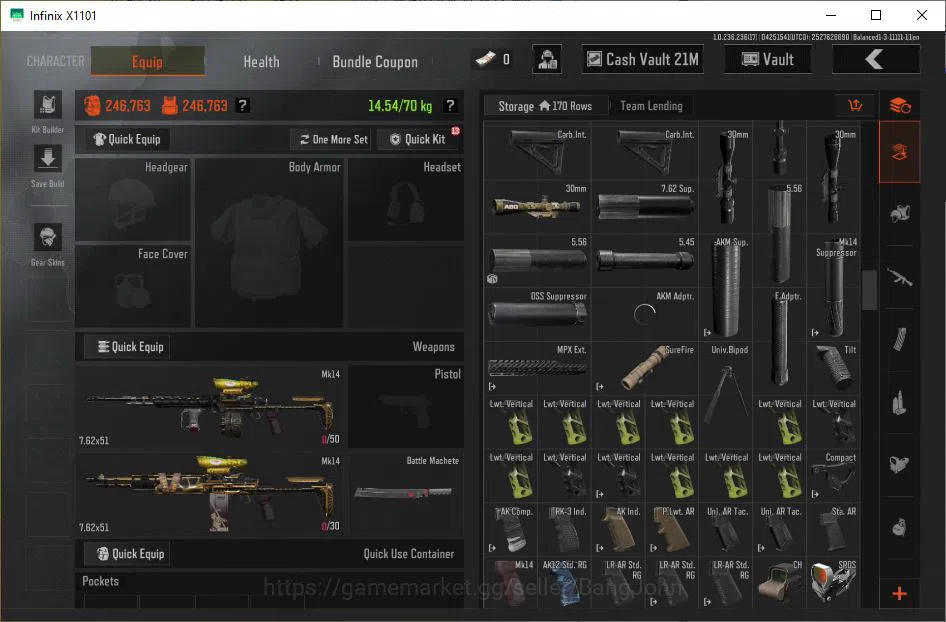Select the gear filter icon in sidebar

click(x=900, y=213)
